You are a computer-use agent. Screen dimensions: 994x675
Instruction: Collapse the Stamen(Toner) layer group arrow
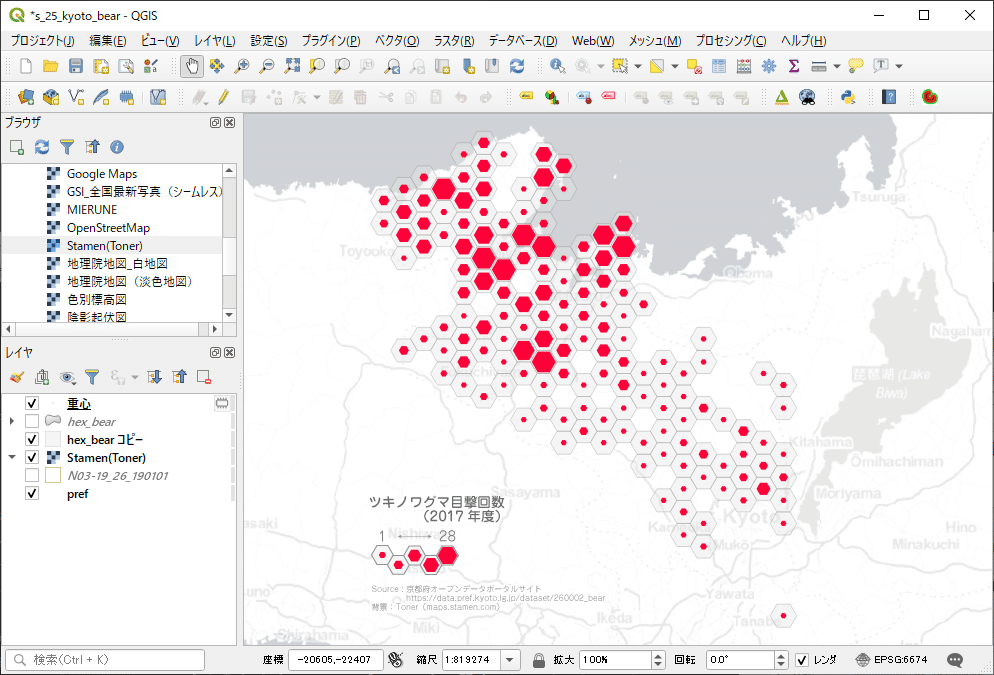coord(11,457)
